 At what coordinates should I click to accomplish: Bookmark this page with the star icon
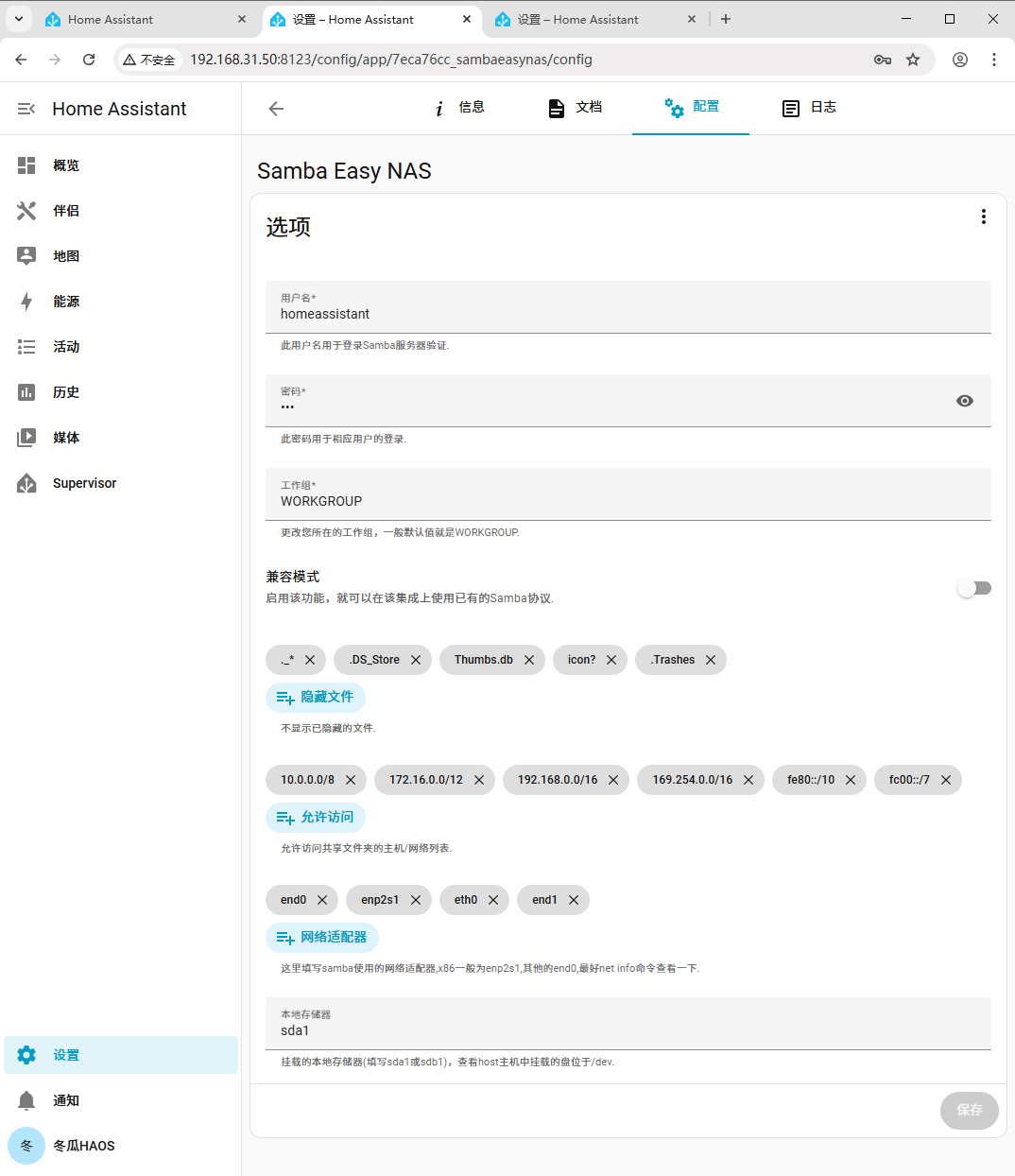pos(913,60)
